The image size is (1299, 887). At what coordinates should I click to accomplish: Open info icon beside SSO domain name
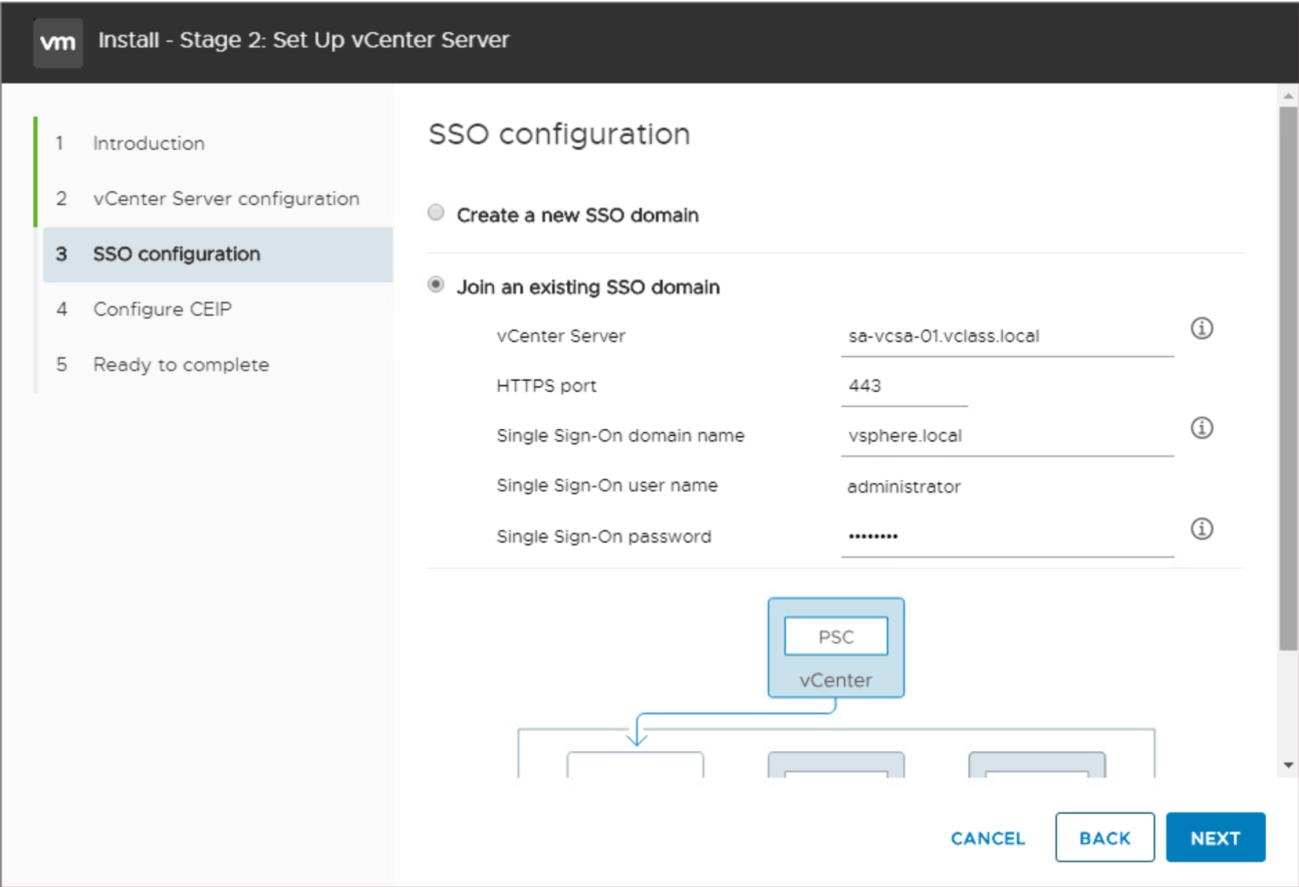1202,428
